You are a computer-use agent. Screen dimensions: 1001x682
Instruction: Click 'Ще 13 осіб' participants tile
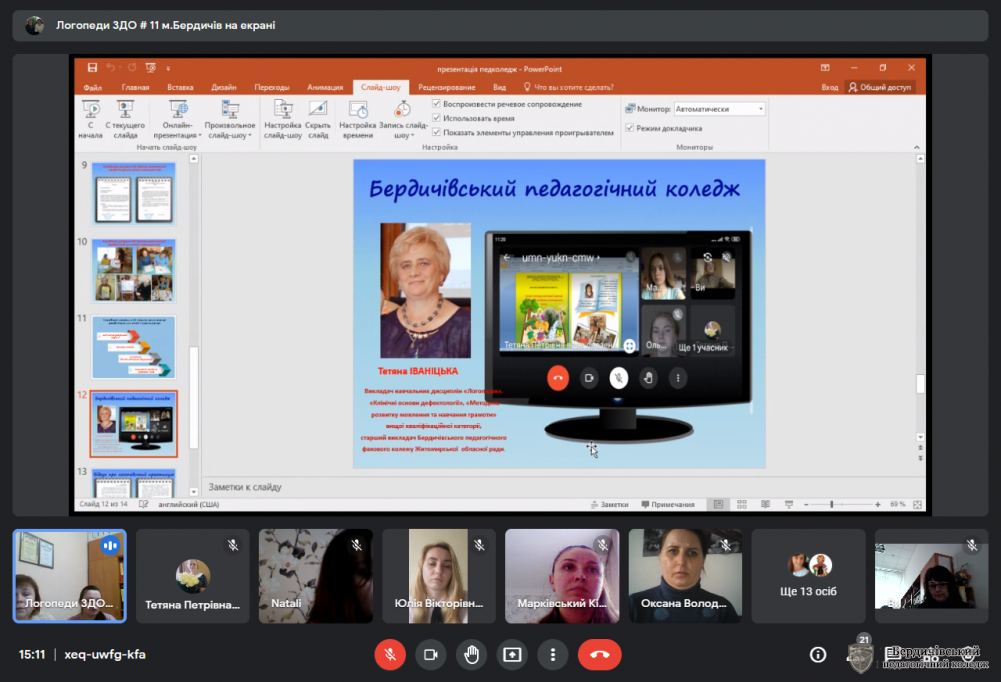808,576
